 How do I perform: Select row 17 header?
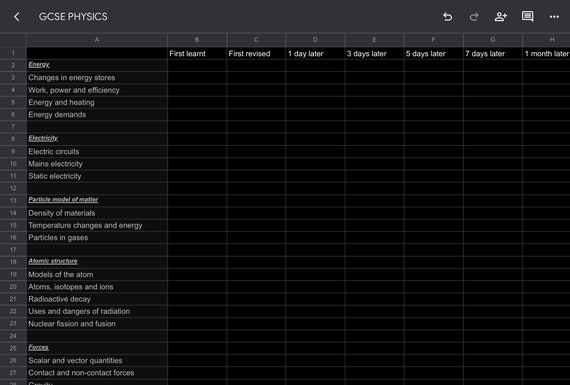point(13,250)
